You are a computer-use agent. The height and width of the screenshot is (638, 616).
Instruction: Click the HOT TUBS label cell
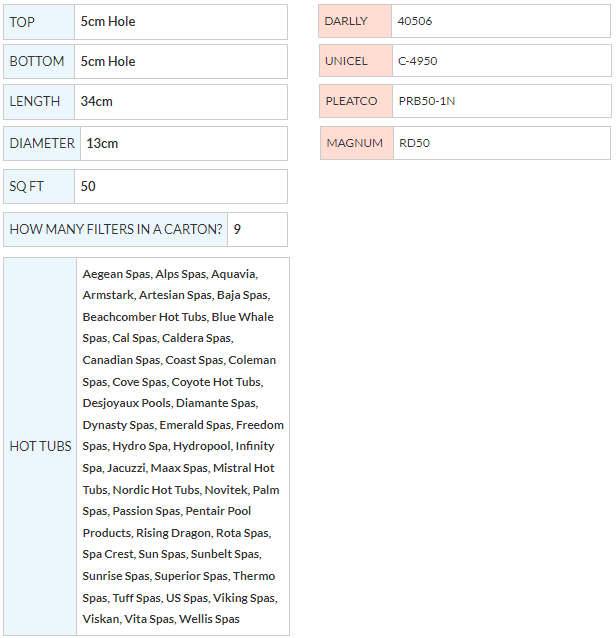[x=40, y=446]
